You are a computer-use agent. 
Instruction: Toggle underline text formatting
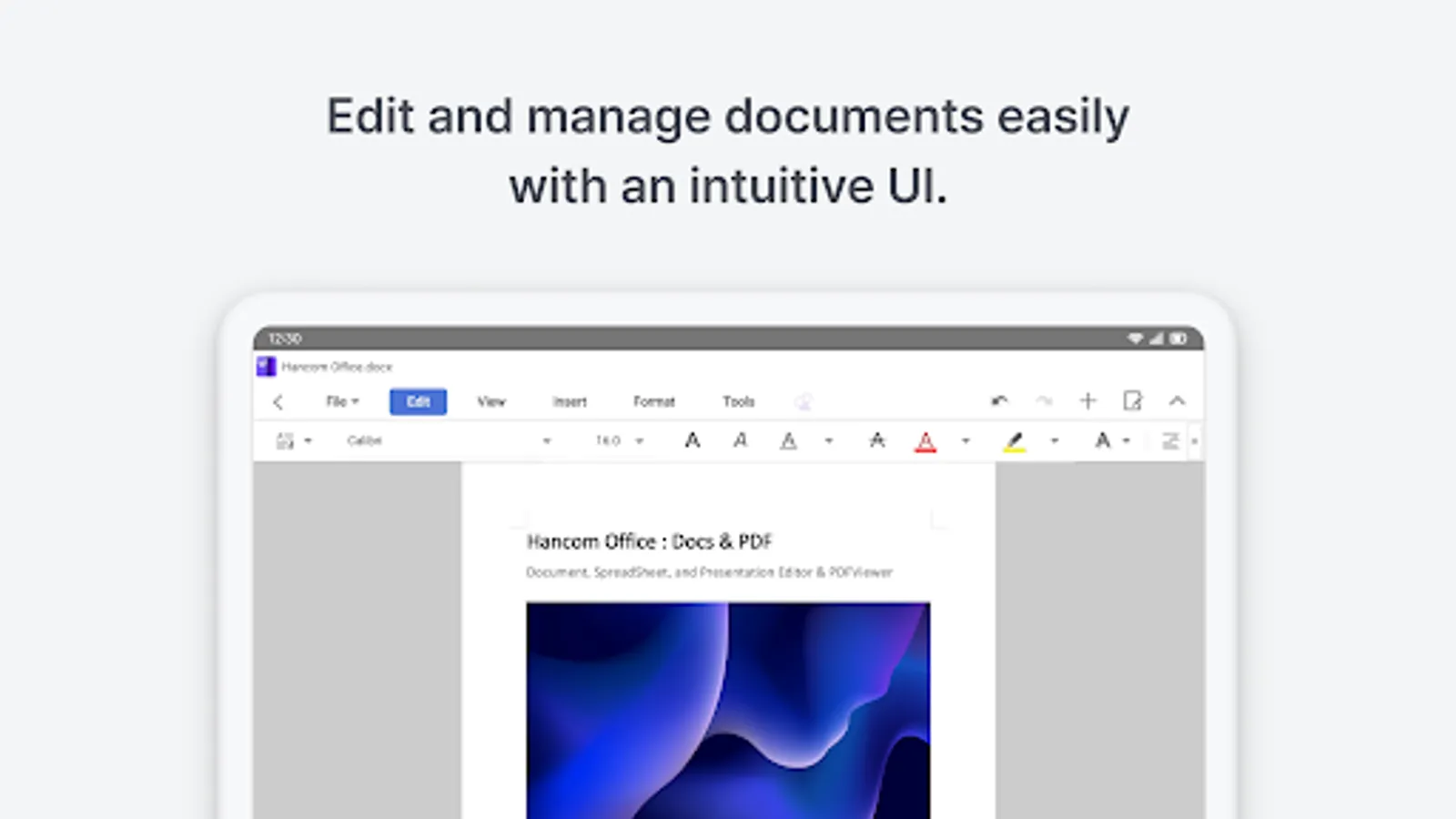pos(789,441)
